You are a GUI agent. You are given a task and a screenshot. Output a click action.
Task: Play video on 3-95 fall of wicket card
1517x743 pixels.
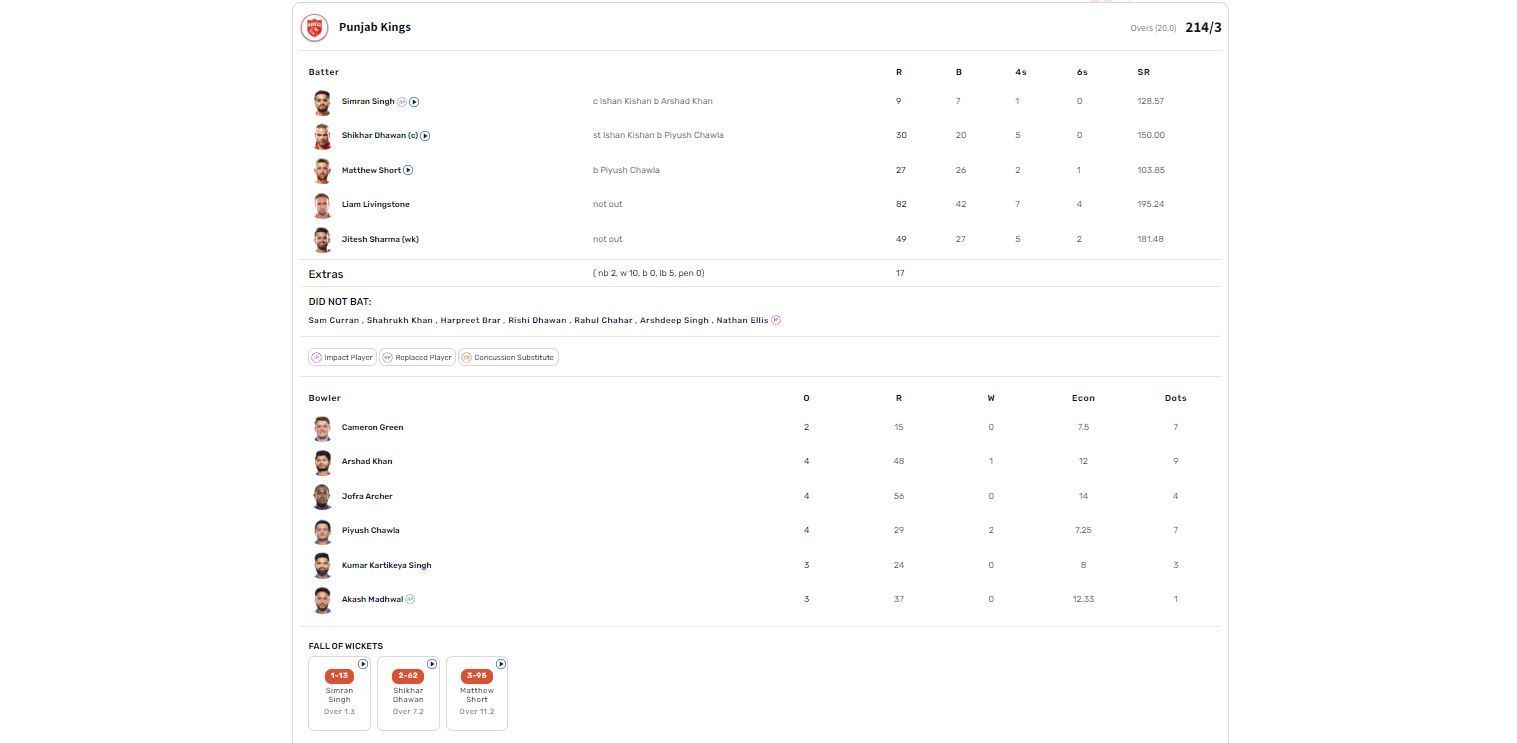501,664
